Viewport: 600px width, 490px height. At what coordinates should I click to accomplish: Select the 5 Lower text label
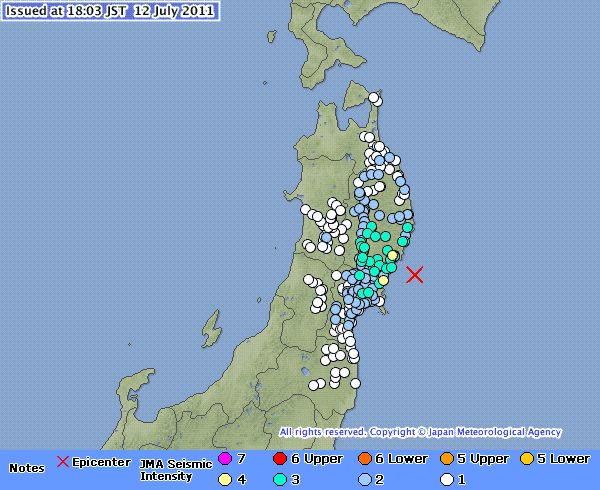[x=563, y=459]
